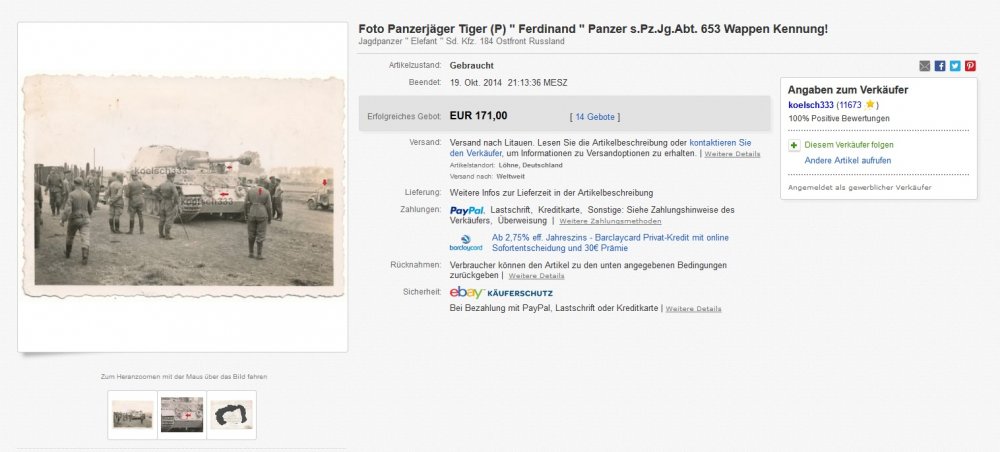Share this listing on Twitter
This screenshot has width=1000, height=452.
(x=955, y=66)
